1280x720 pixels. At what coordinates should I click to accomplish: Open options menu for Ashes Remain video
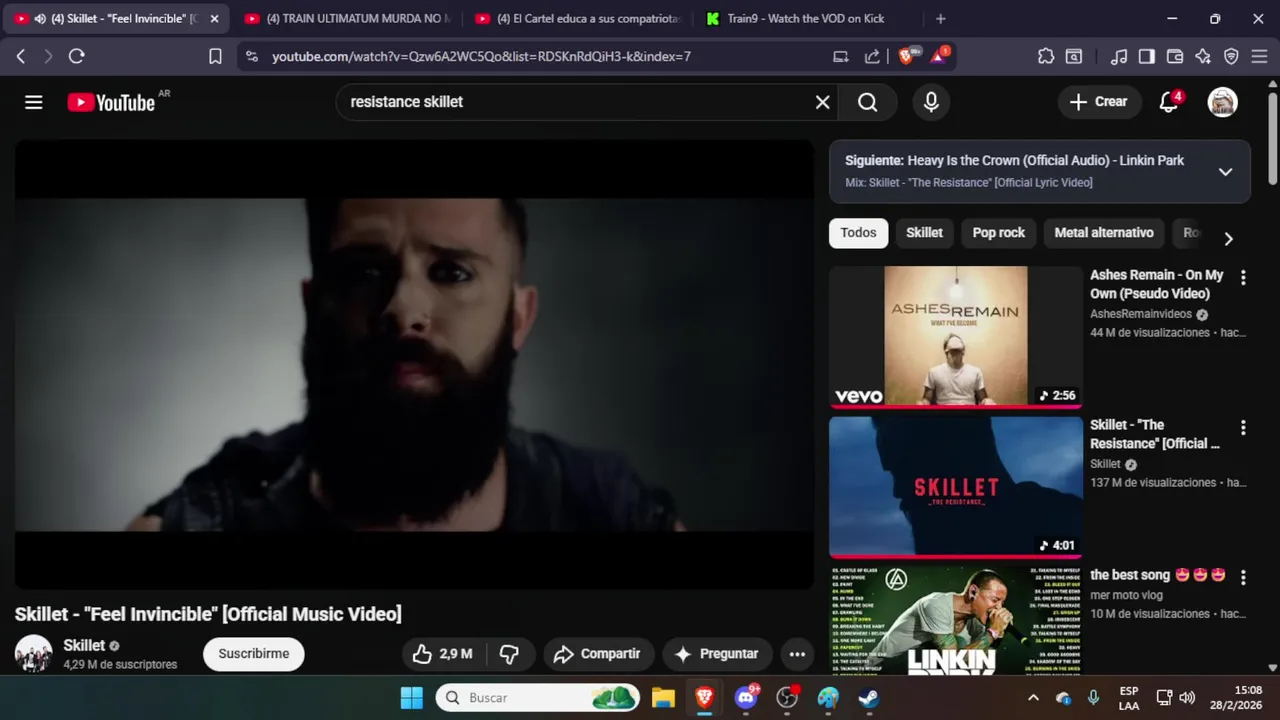1243,278
